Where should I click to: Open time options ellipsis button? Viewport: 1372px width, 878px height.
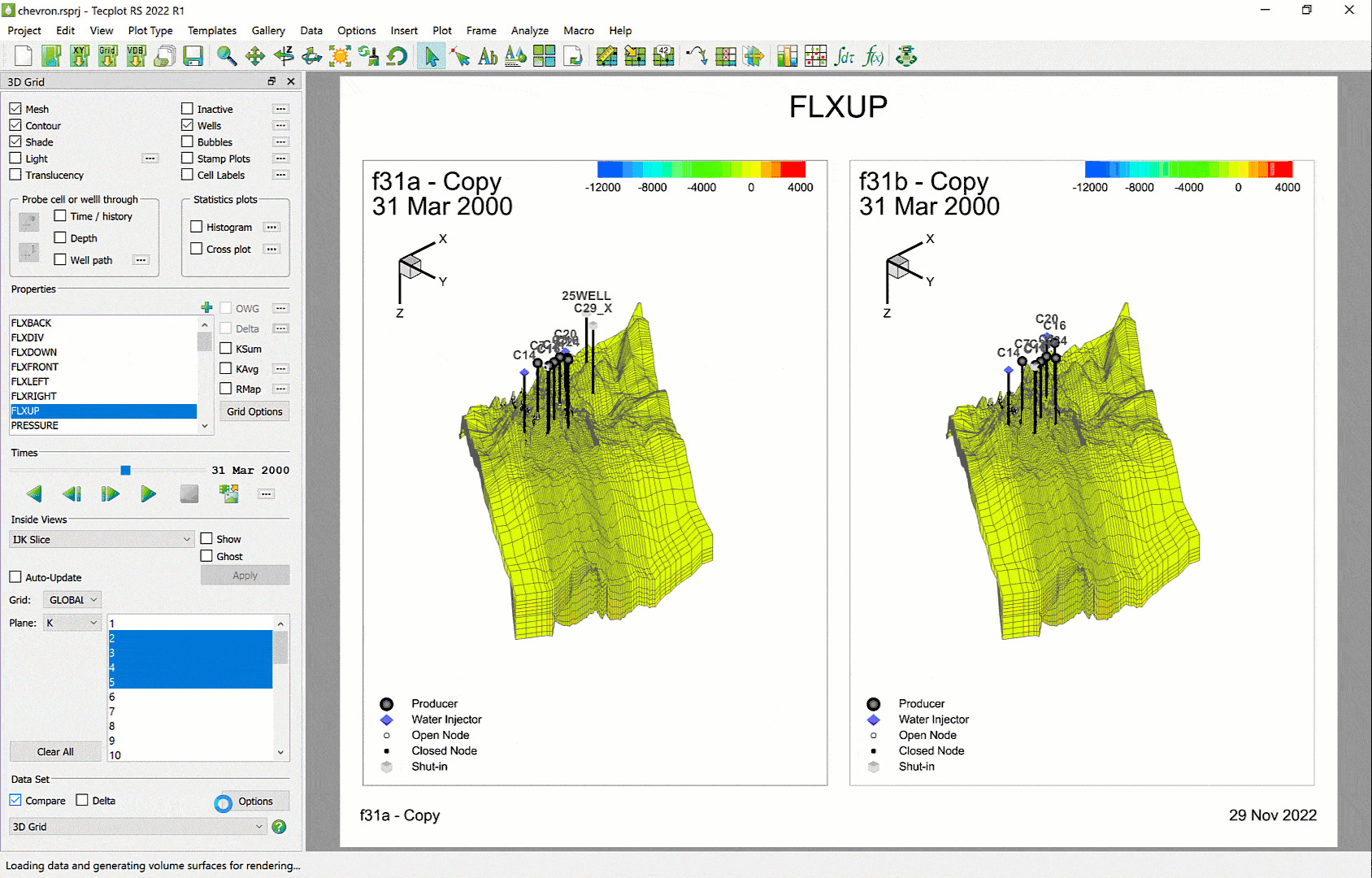pos(266,494)
